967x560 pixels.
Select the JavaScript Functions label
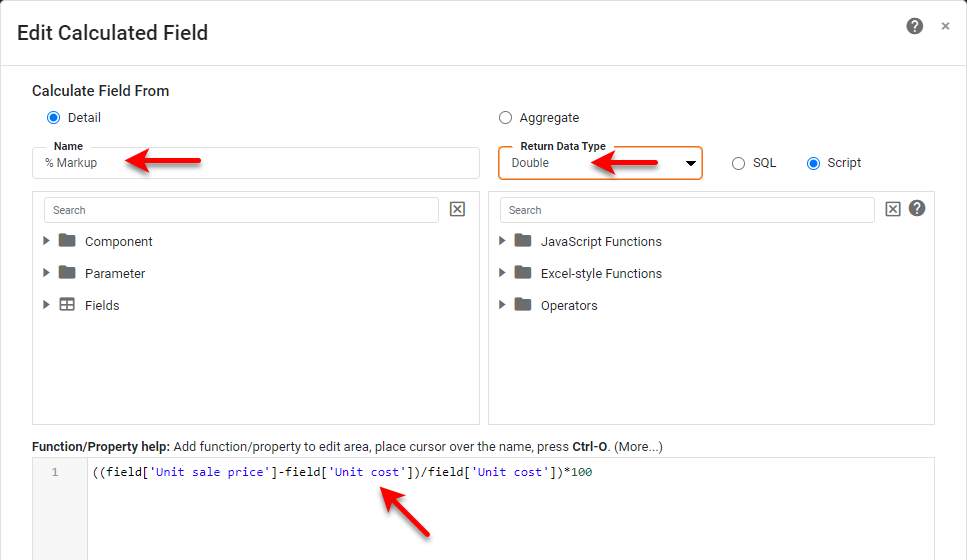[601, 242]
